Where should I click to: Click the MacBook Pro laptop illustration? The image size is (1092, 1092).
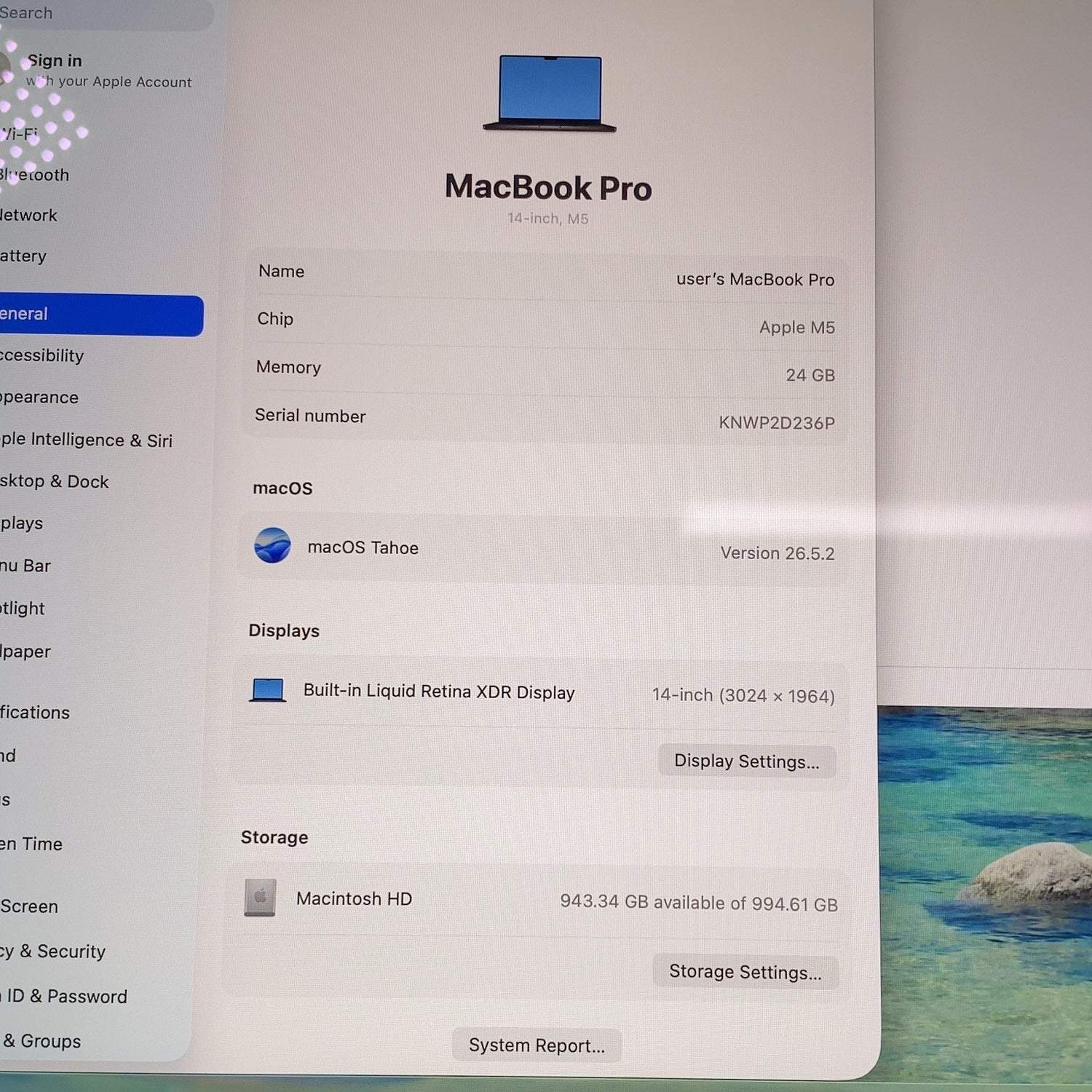tap(550, 94)
